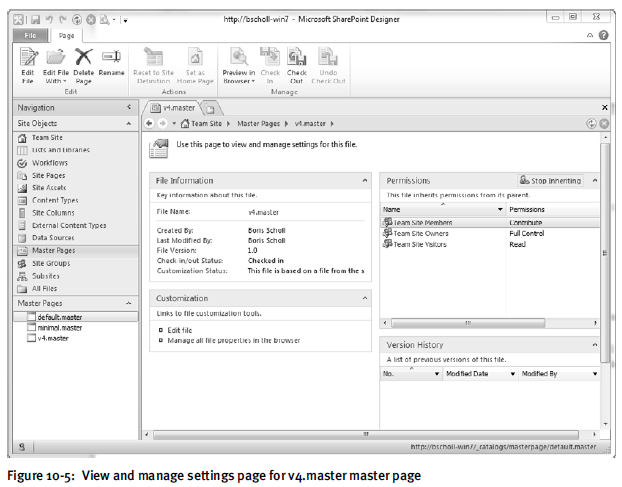Image resolution: width=622 pixels, height=487 pixels.
Task: Click the refresh icon in breadcrumb bar
Action: 591,124
